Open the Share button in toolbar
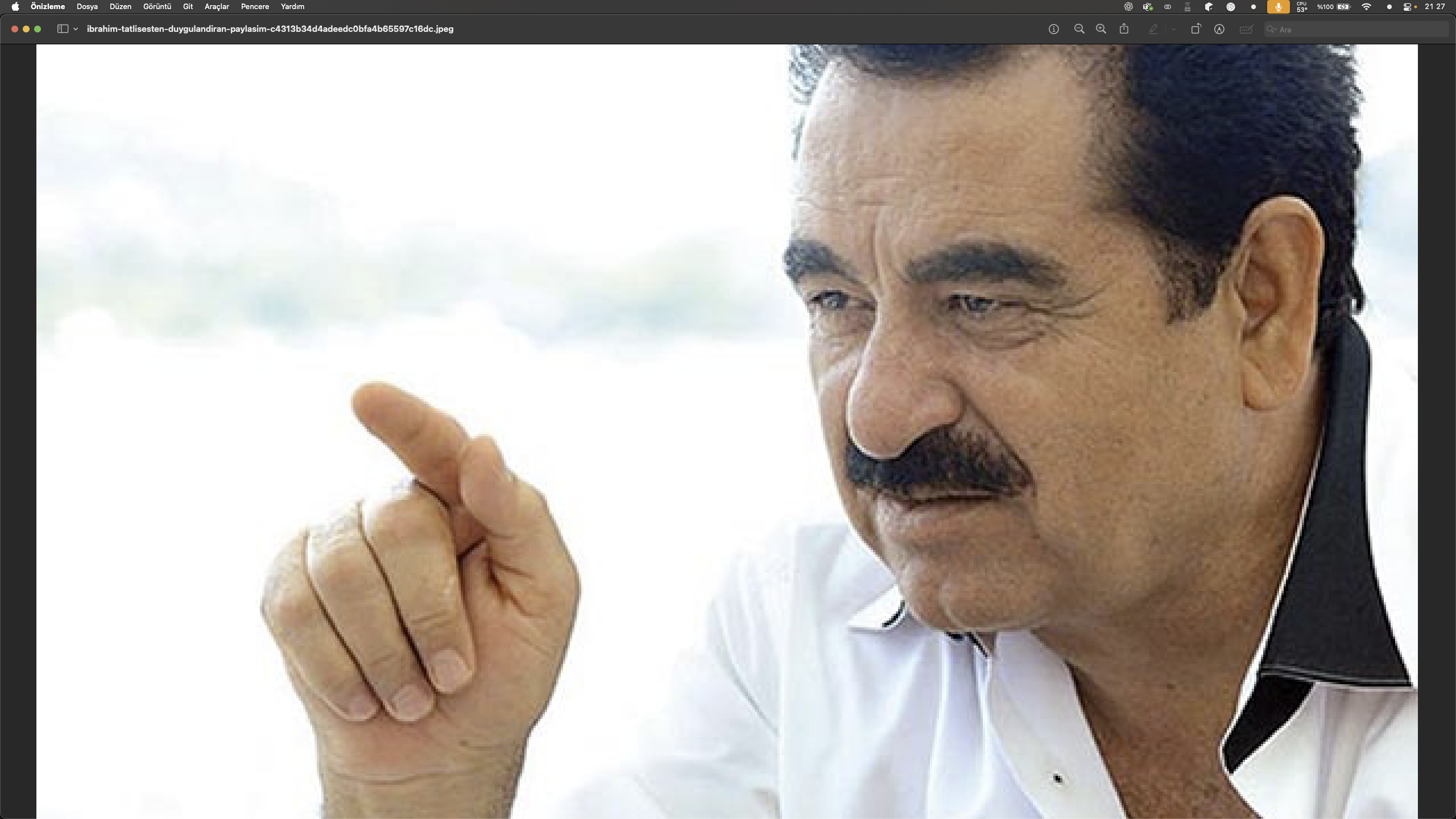The width and height of the screenshot is (1456, 819). point(1124,29)
